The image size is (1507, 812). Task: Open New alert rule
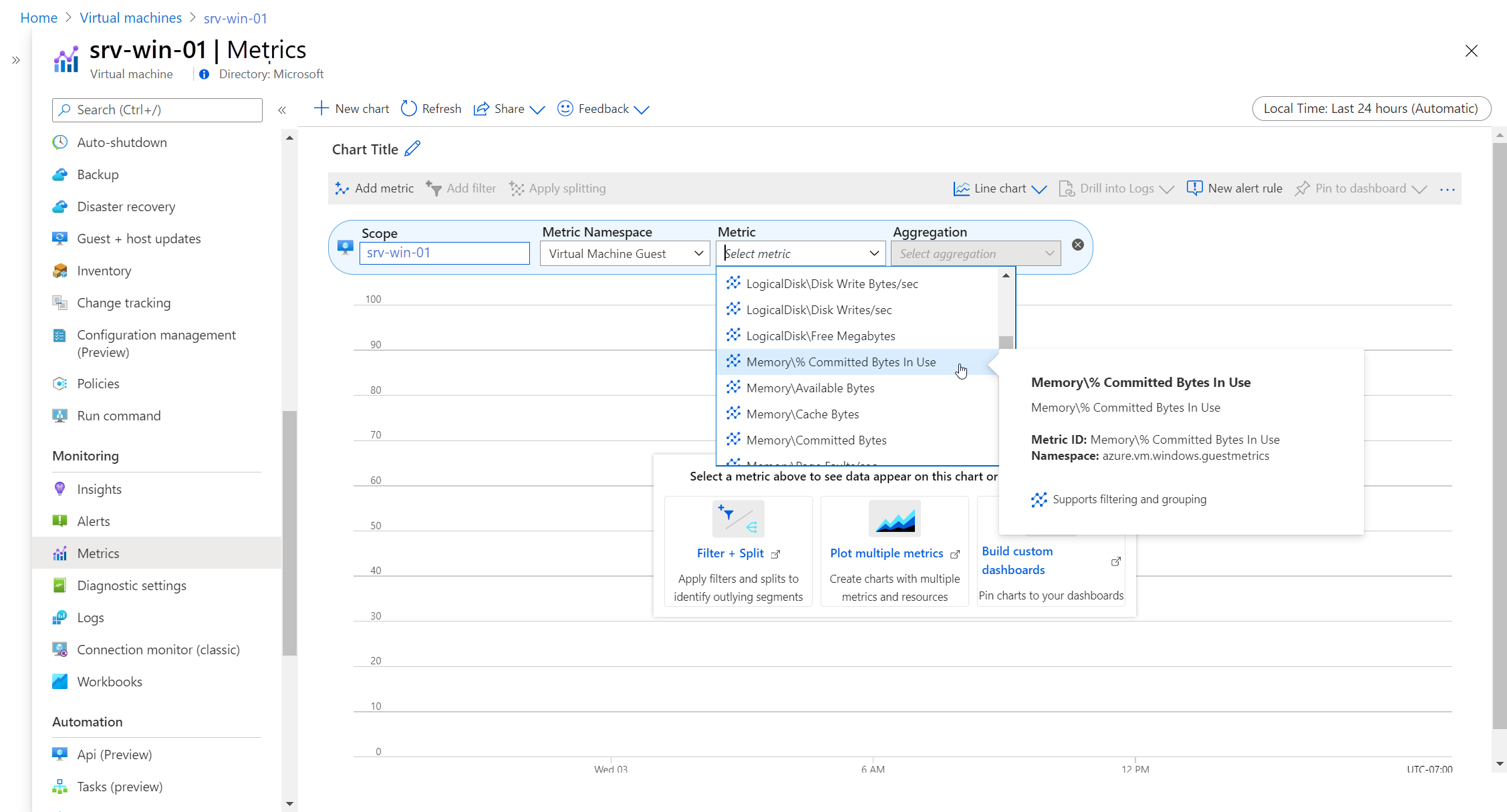[1234, 188]
